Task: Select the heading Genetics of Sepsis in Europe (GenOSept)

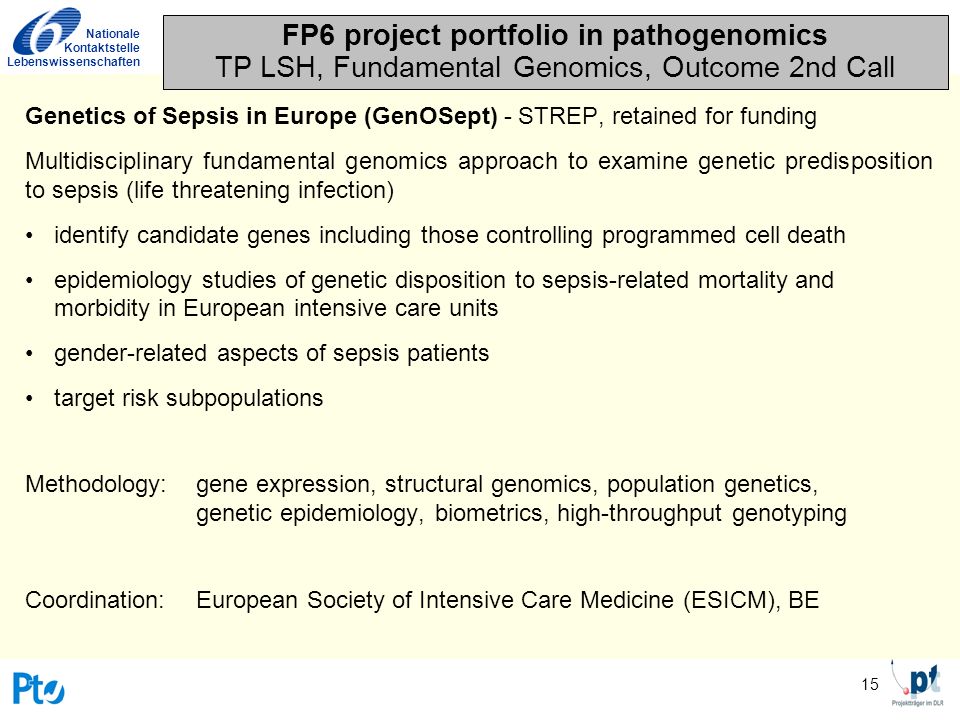Action: coord(261,116)
